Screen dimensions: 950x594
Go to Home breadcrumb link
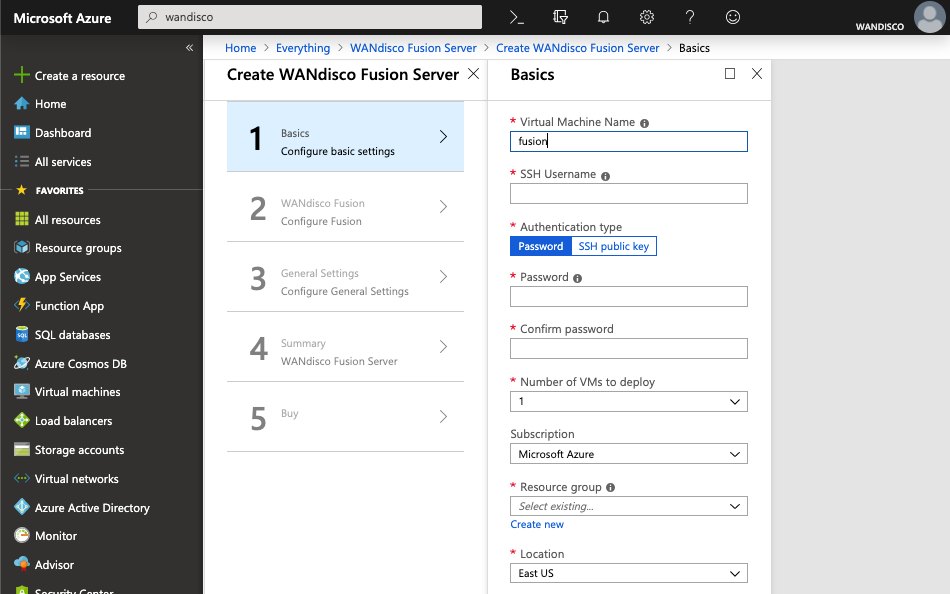241,48
